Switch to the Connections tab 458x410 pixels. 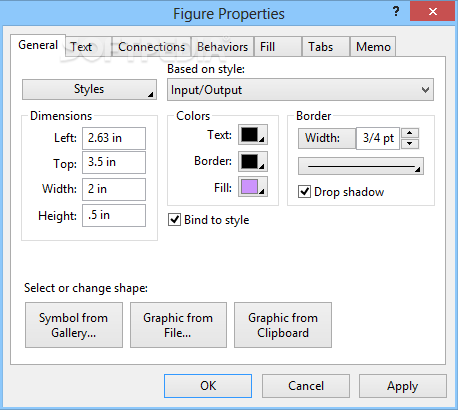(151, 47)
